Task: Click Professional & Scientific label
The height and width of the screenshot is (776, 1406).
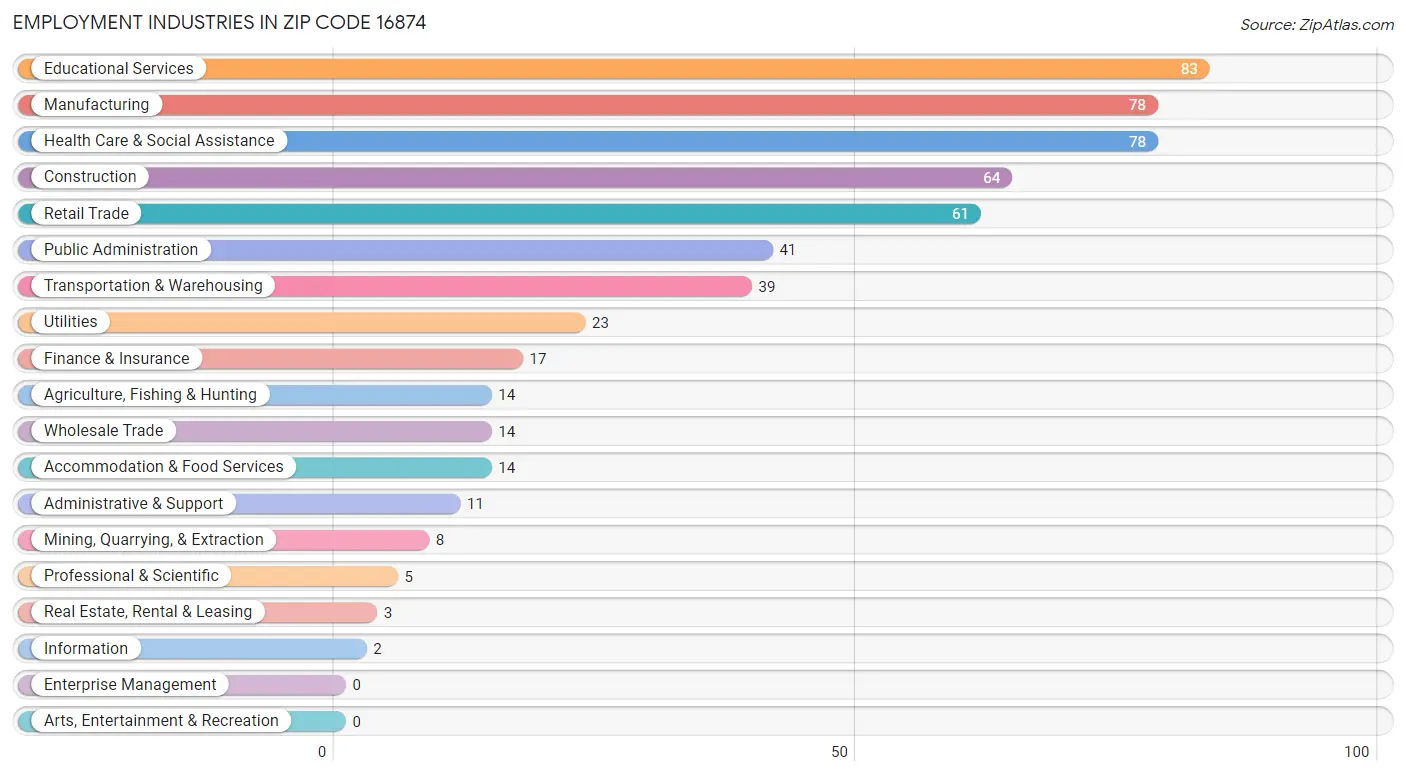Action: click(x=131, y=576)
